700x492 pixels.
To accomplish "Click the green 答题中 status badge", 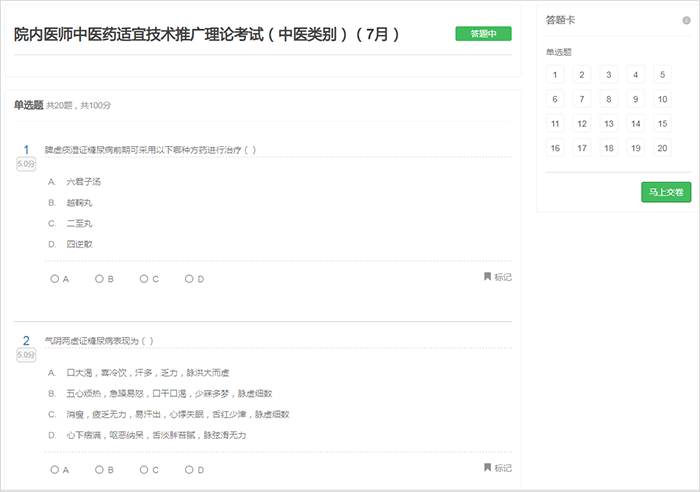I will click(x=483, y=34).
